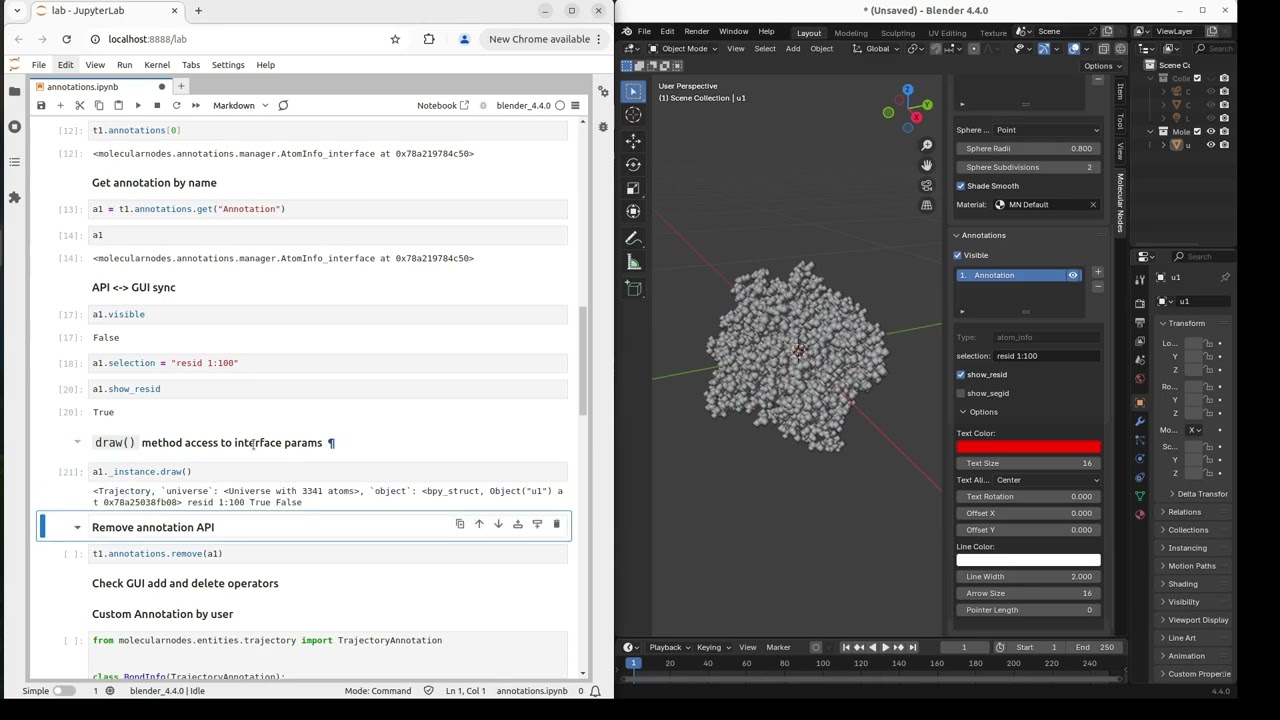Click the Sphere Radii slider field
1280x720 pixels.
(1028, 148)
